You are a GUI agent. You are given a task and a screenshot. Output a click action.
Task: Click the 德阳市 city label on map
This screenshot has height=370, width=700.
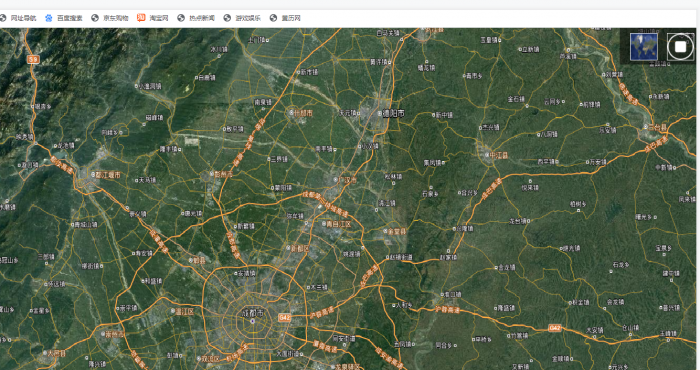[x=393, y=114]
